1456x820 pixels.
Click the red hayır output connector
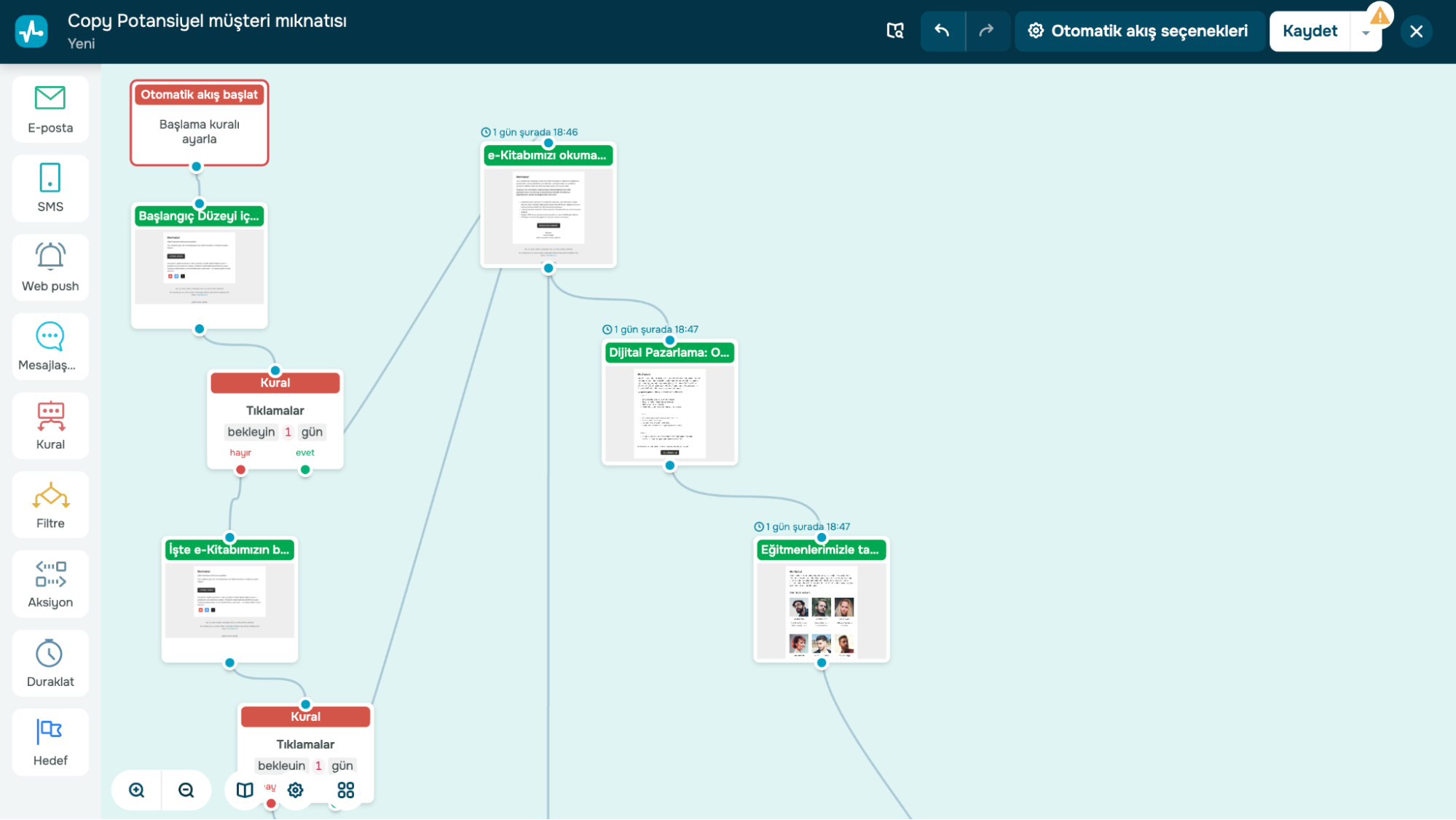coord(240,470)
